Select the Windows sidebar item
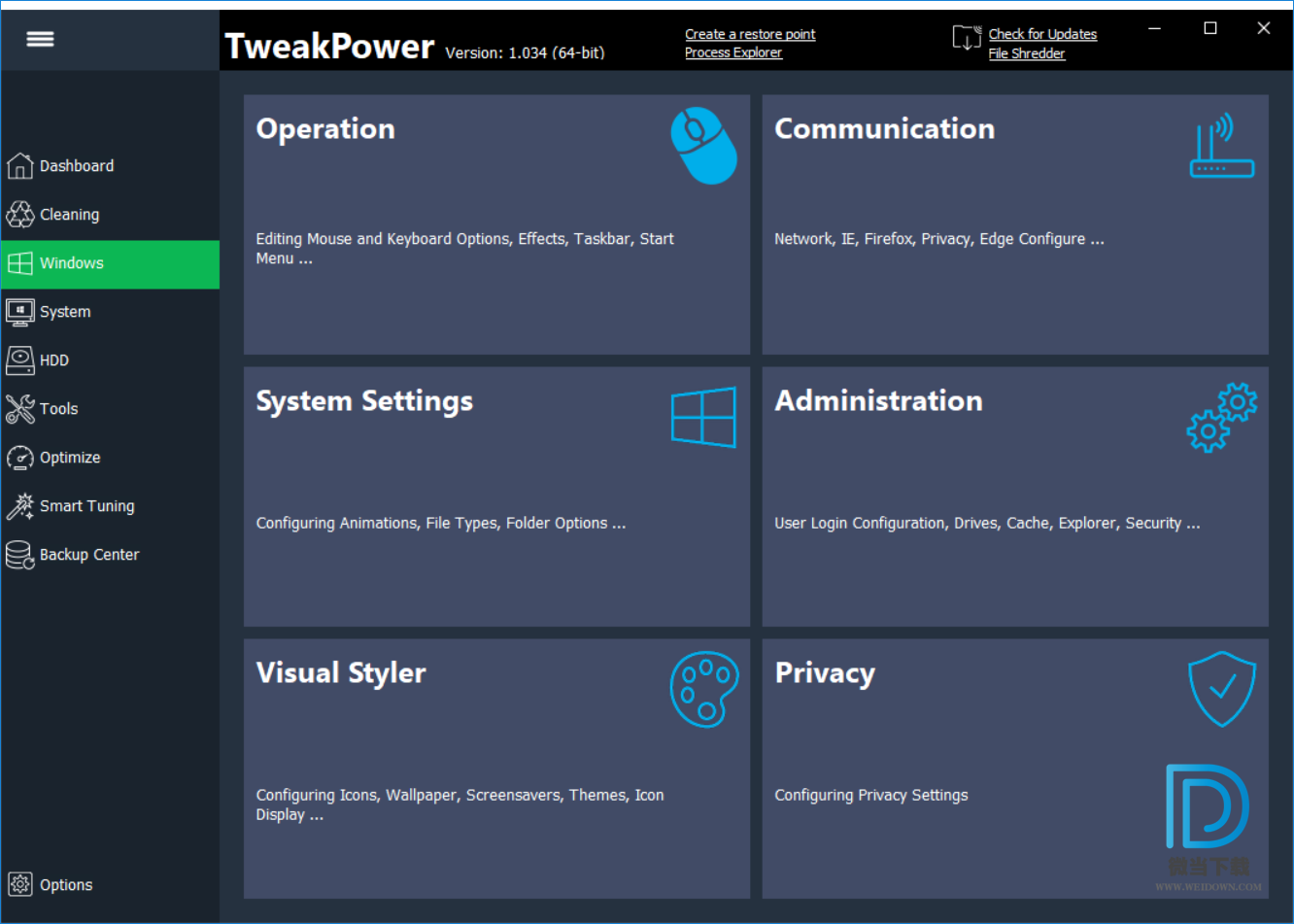This screenshot has height=924, width=1294. click(x=110, y=264)
